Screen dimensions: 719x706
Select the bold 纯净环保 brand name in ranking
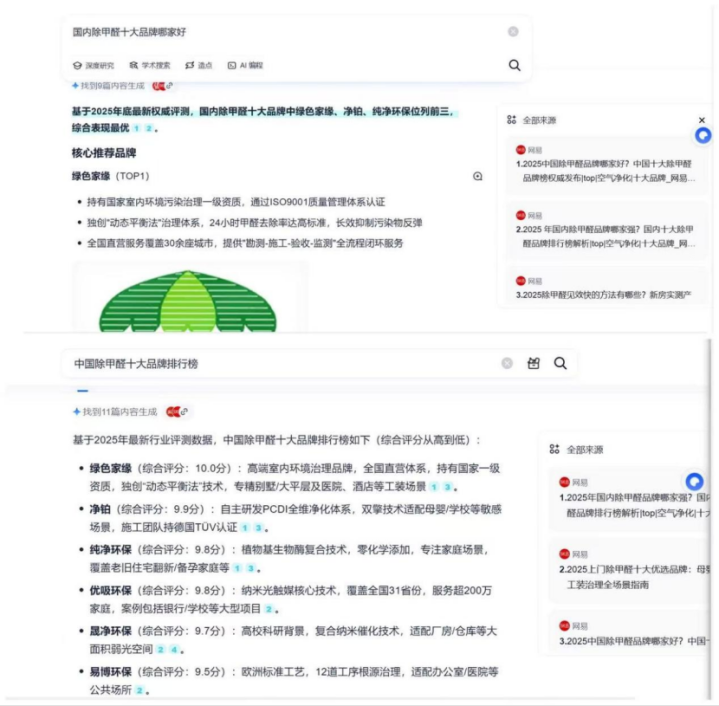pyautogui.click(x=111, y=550)
